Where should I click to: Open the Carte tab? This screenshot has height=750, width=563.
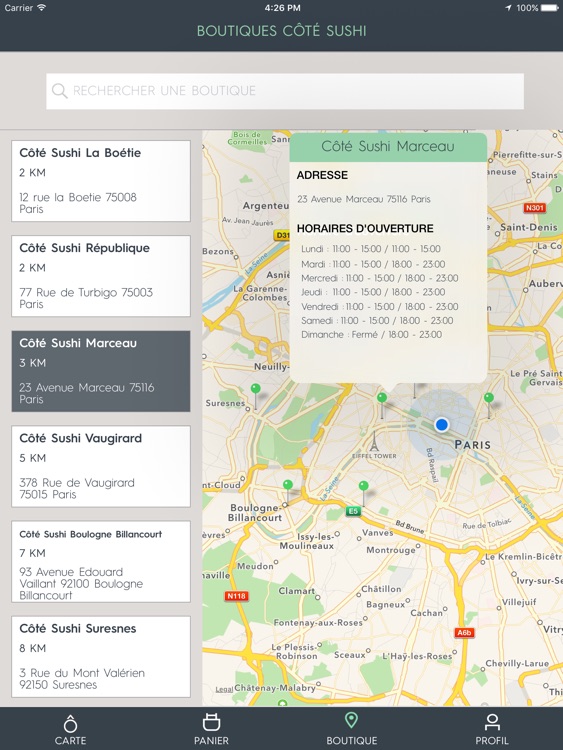(70, 730)
